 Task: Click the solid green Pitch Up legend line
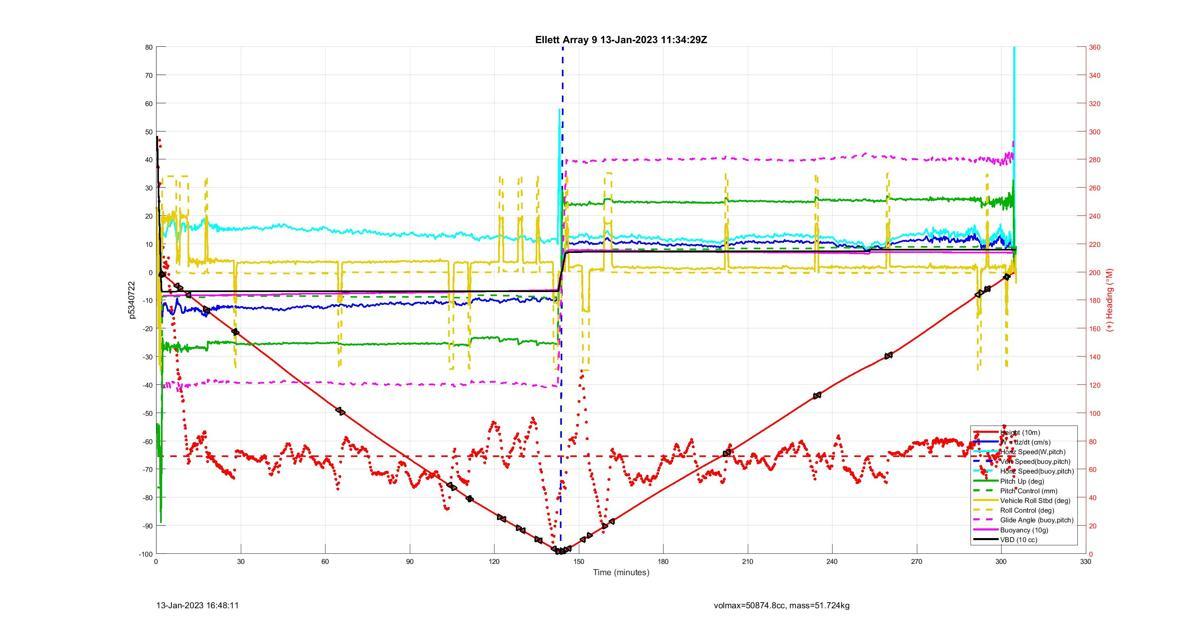pos(985,481)
